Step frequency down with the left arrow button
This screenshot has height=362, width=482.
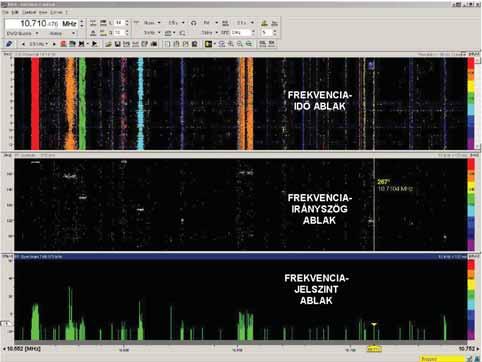point(23,44)
